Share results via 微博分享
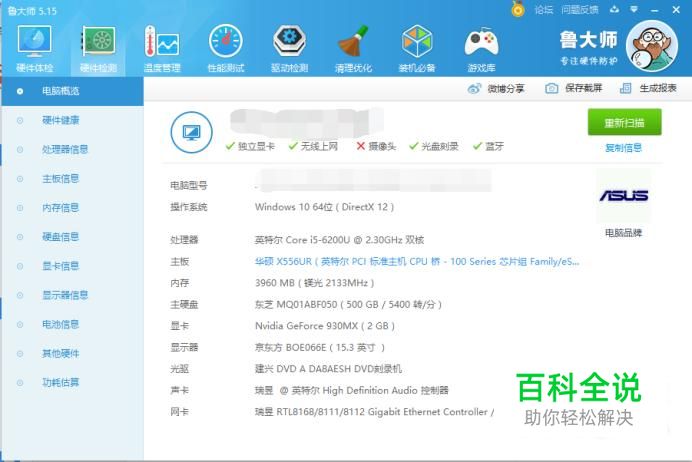This screenshot has height=462, width=692. point(496,89)
